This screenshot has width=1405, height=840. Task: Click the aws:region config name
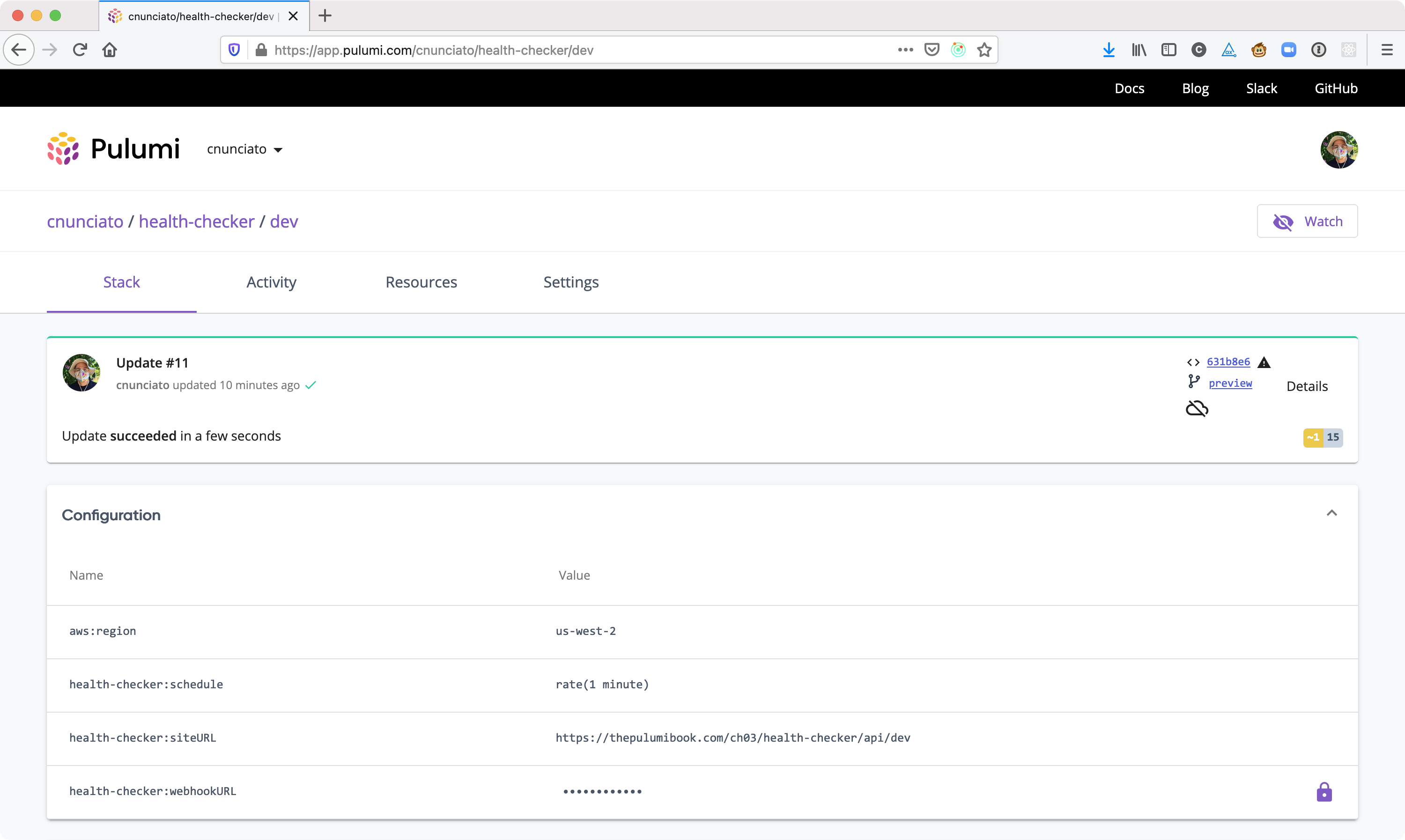pos(103,631)
